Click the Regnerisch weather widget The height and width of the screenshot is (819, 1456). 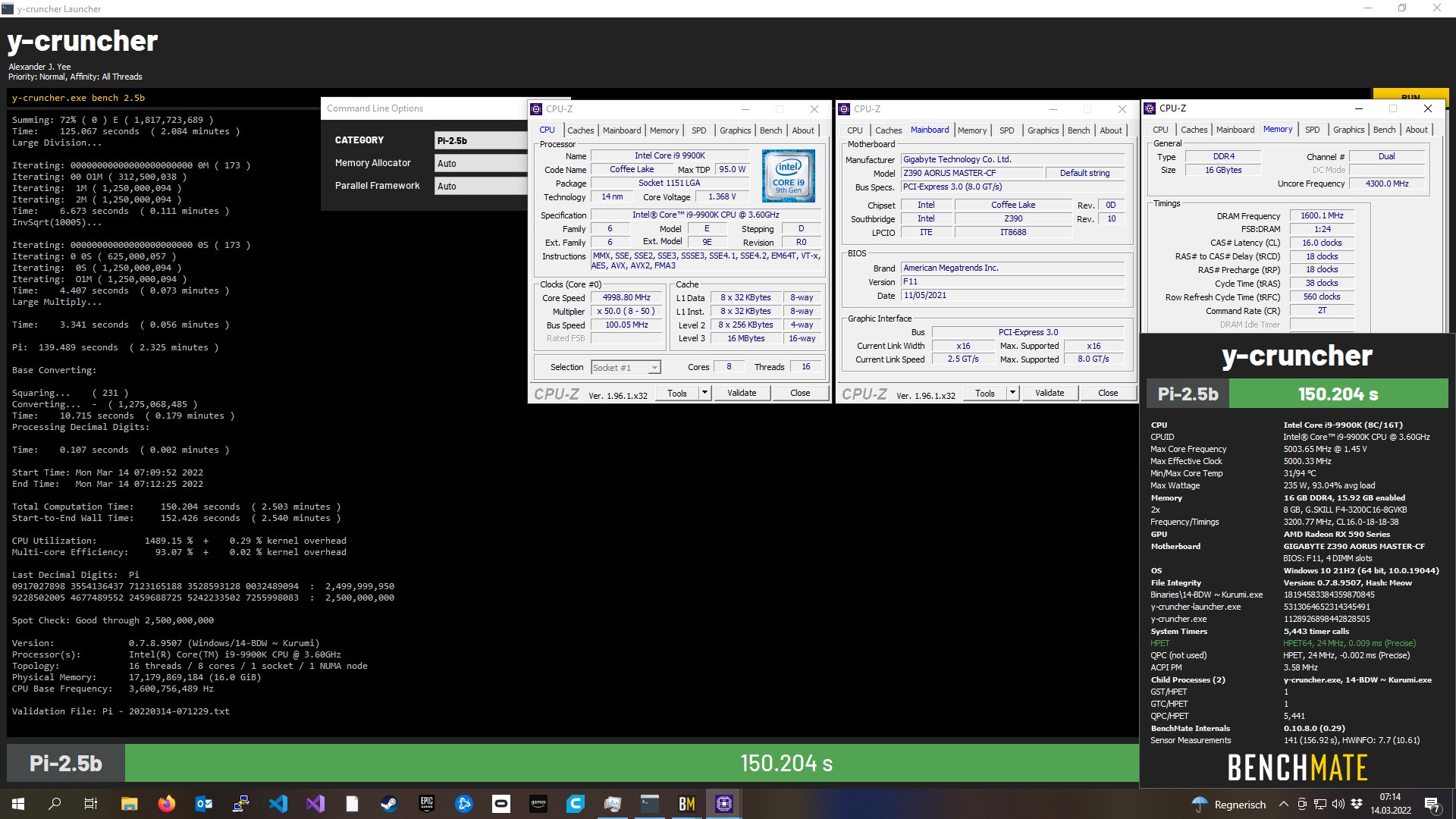point(1228,804)
